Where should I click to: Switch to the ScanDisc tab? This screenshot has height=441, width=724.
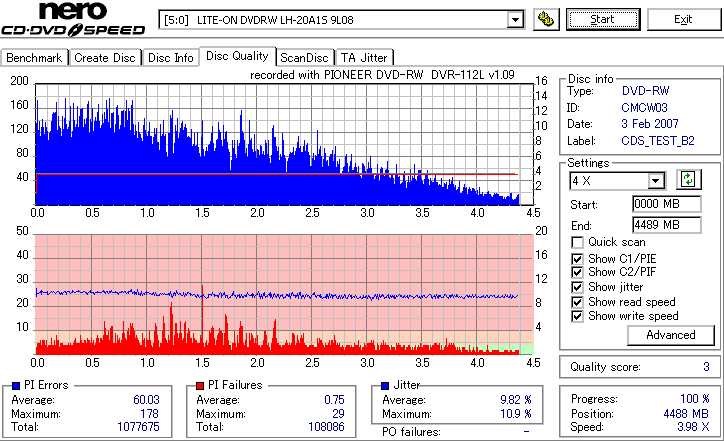coord(304,58)
